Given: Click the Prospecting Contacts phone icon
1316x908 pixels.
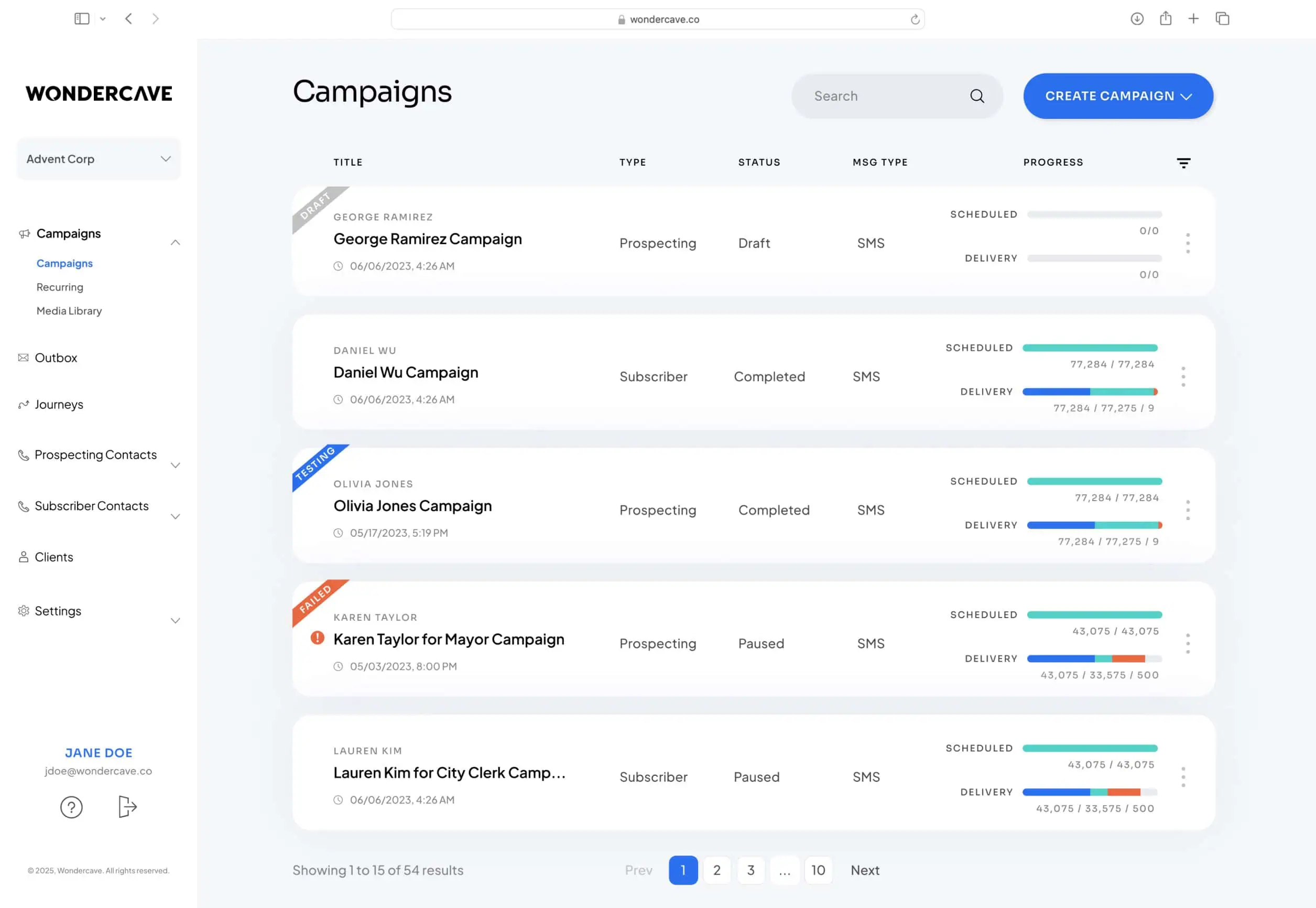Looking at the screenshot, I should (x=23, y=455).
